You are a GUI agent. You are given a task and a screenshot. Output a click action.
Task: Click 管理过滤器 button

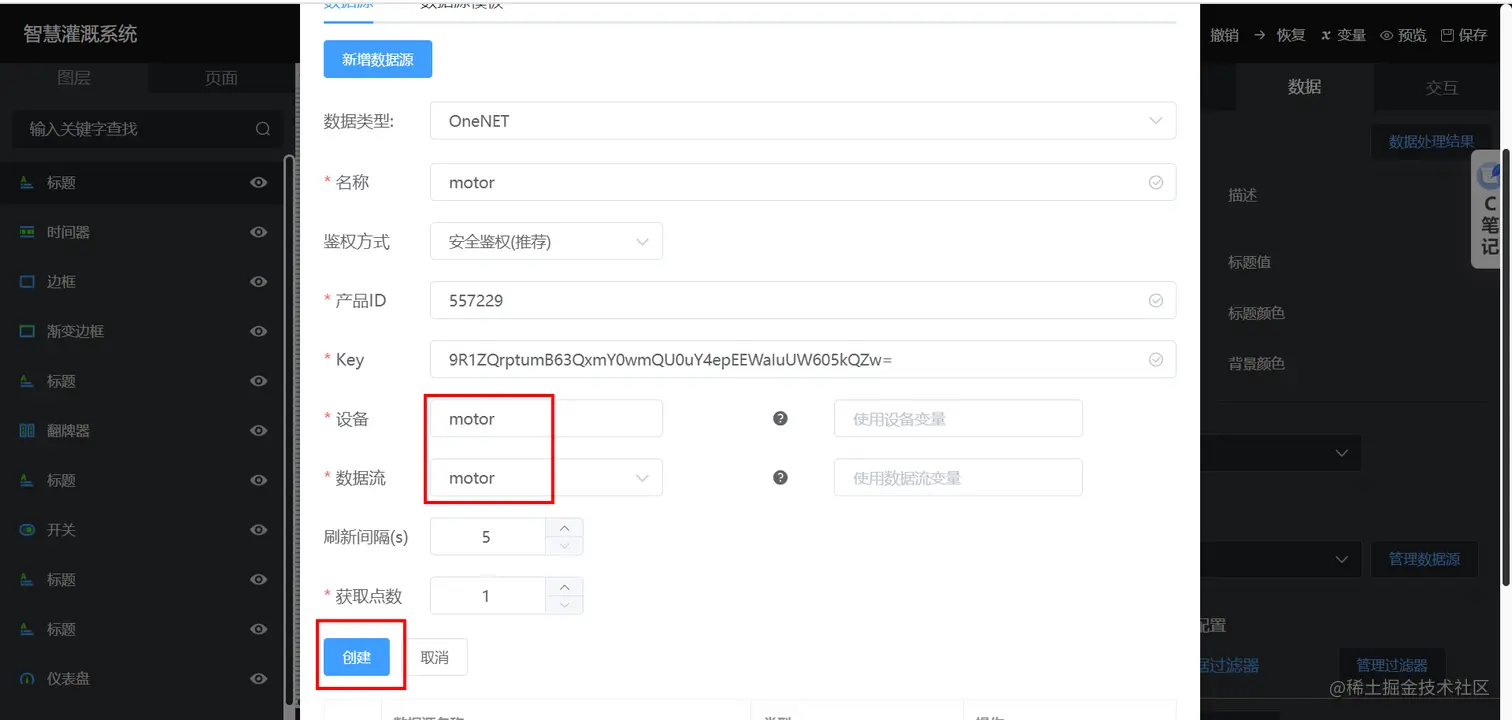1391,664
